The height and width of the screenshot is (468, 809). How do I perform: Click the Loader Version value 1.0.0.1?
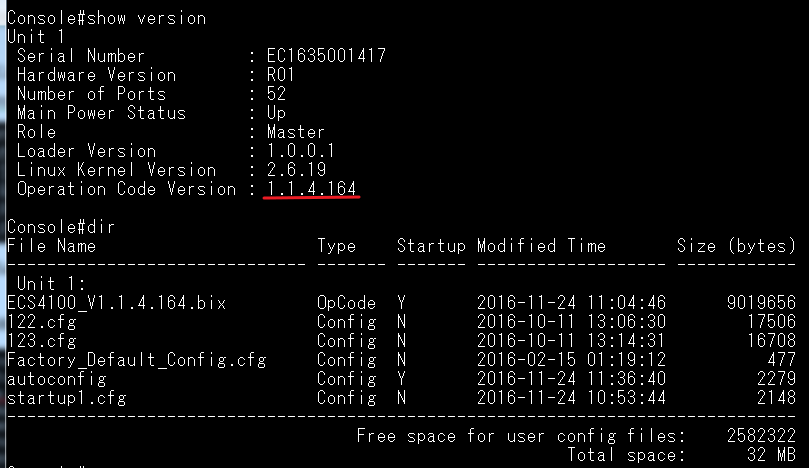(x=301, y=151)
